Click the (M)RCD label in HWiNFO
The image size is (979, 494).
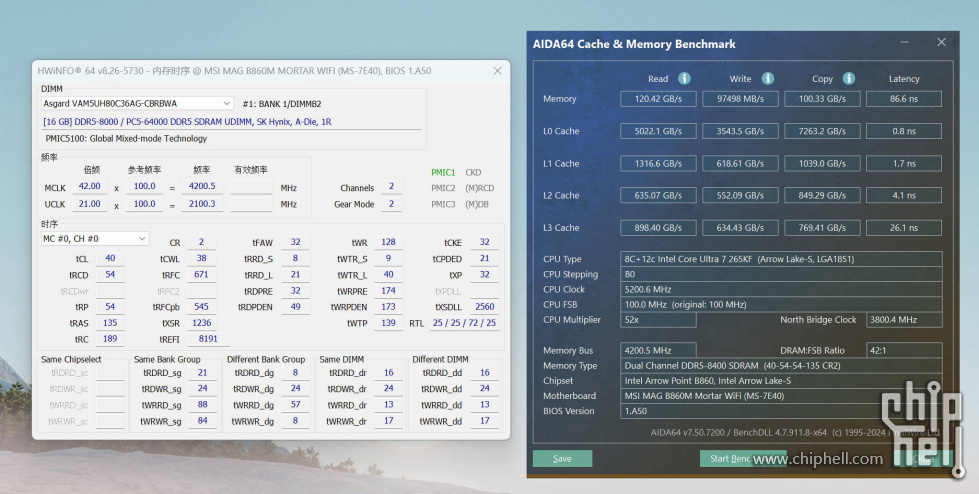478,188
